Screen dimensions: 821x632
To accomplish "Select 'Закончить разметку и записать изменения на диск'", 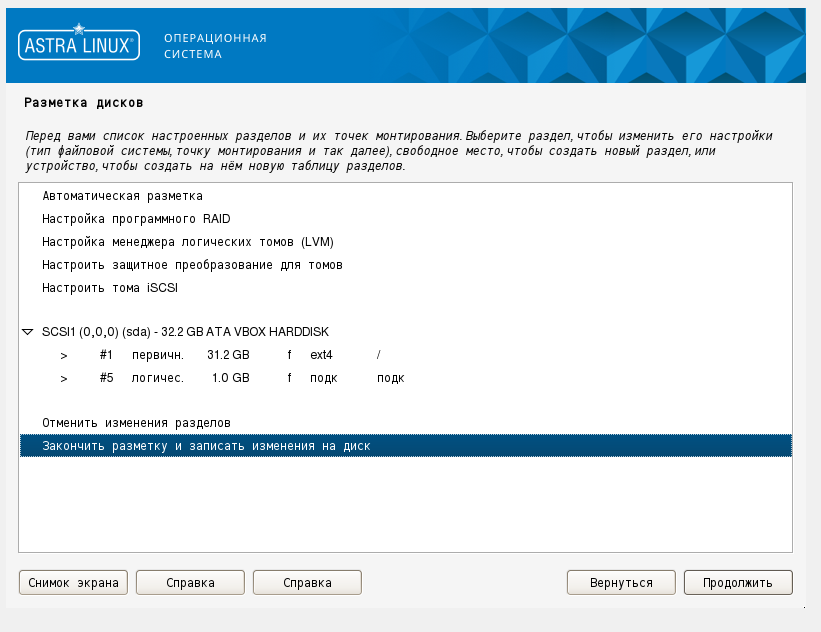I will coord(406,446).
